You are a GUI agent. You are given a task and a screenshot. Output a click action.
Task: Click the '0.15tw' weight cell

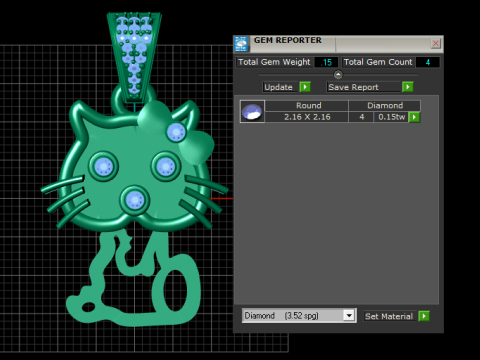click(391, 117)
